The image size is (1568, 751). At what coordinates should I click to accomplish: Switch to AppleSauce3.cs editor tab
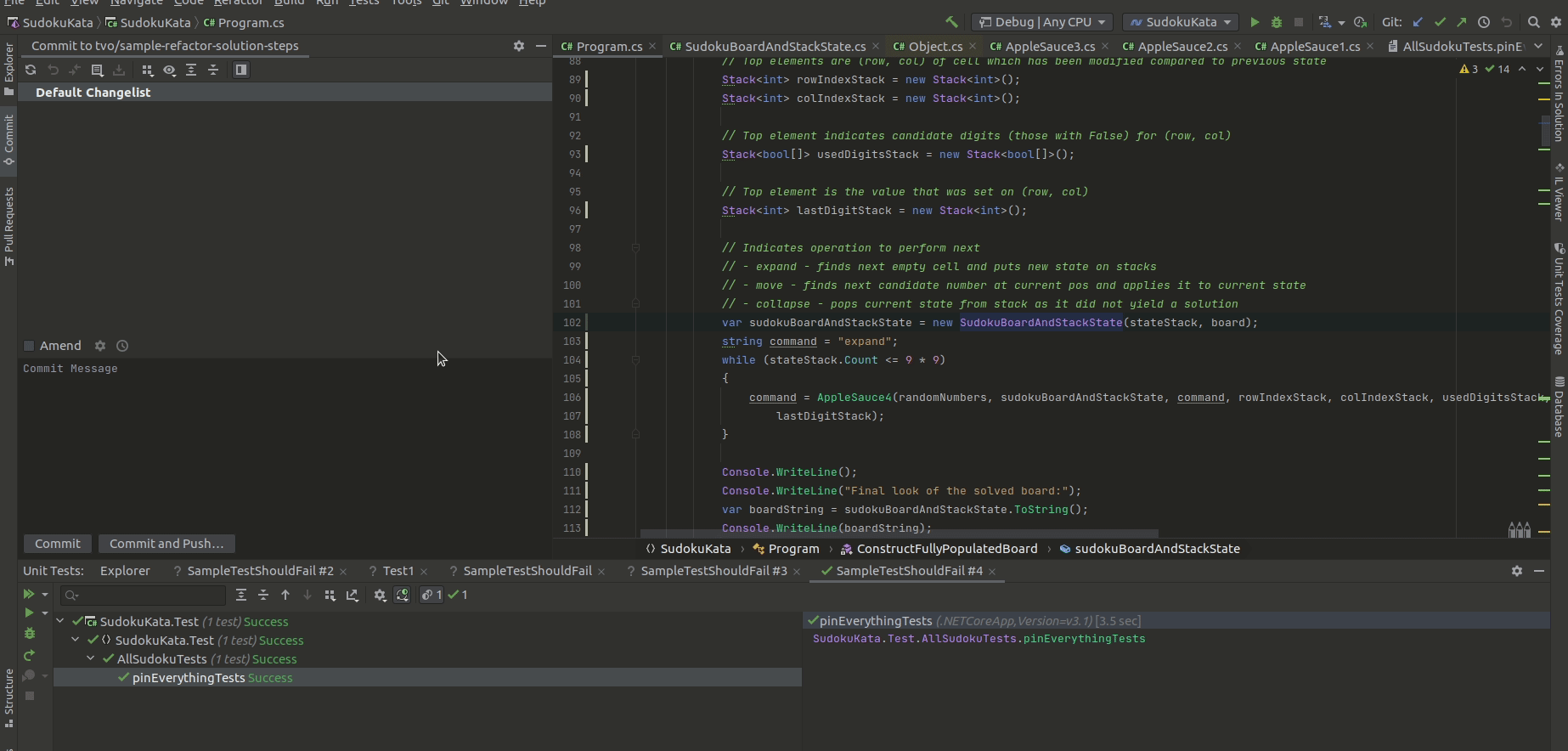click(1049, 46)
